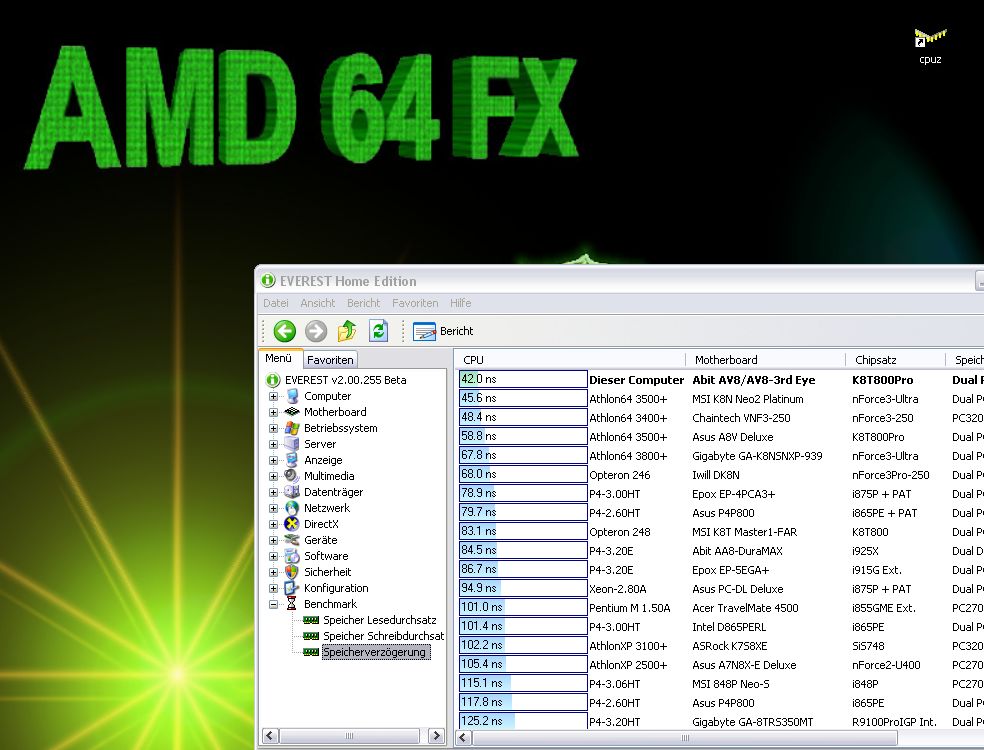The height and width of the screenshot is (750, 984).
Task: Click the Software tree icon
Action: click(x=292, y=556)
